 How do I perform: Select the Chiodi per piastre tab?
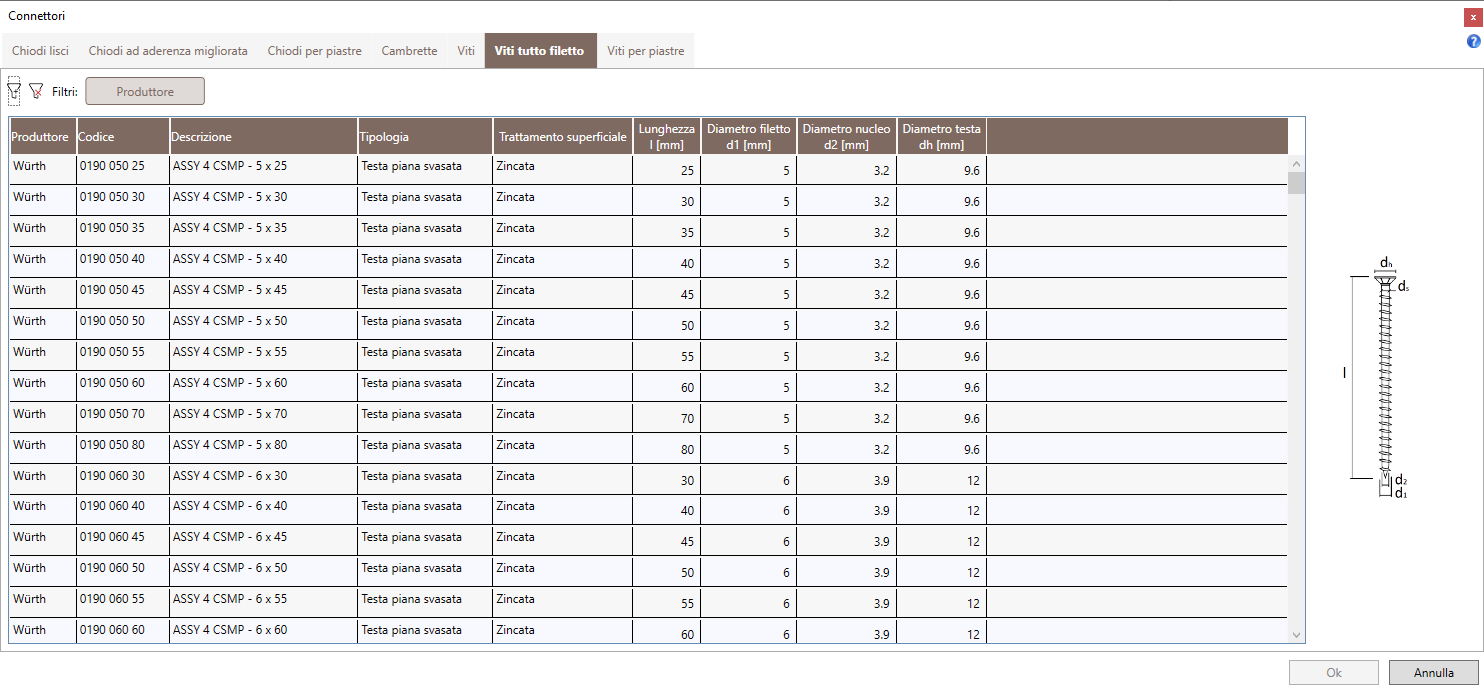click(x=314, y=51)
